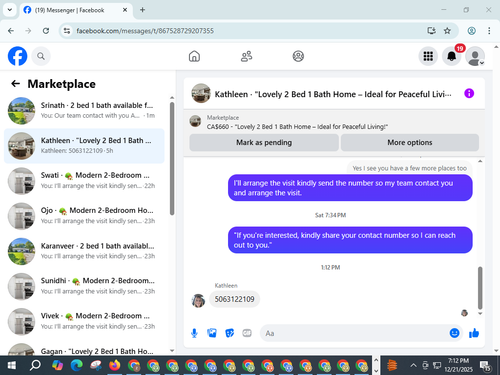Click Kathleen's phone number message 5063122109
The width and height of the screenshot is (500, 375).
tap(234, 299)
